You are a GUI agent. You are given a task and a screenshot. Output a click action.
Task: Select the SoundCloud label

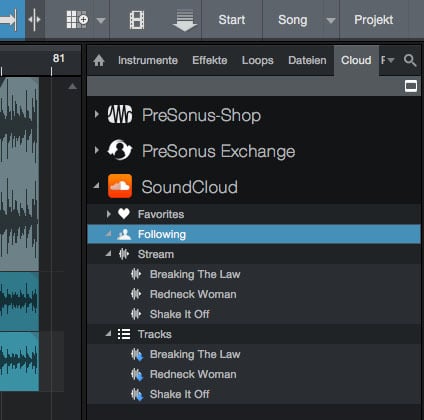189,187
